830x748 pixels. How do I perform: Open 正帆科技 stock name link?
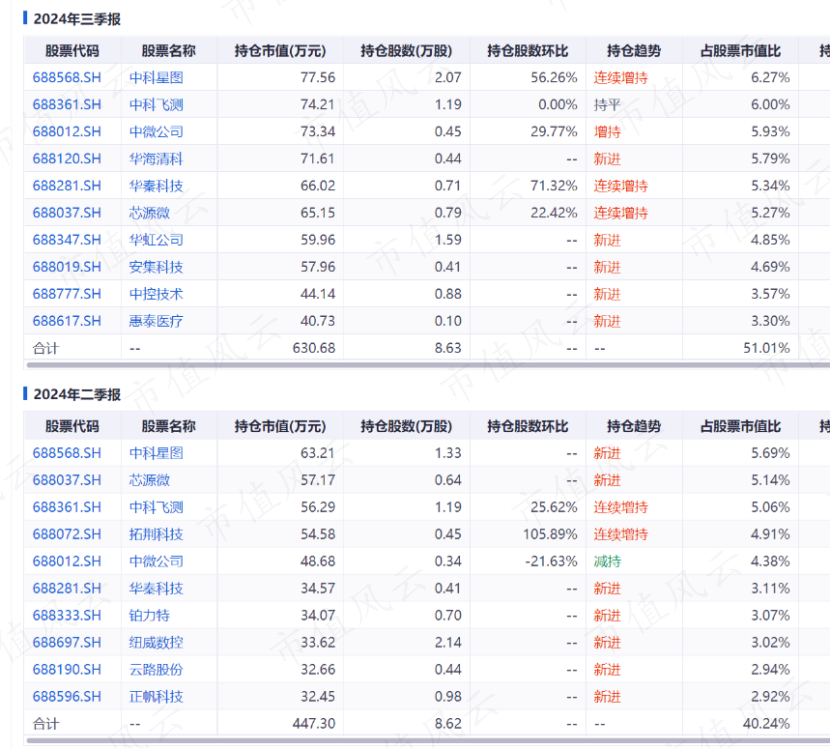156,696
